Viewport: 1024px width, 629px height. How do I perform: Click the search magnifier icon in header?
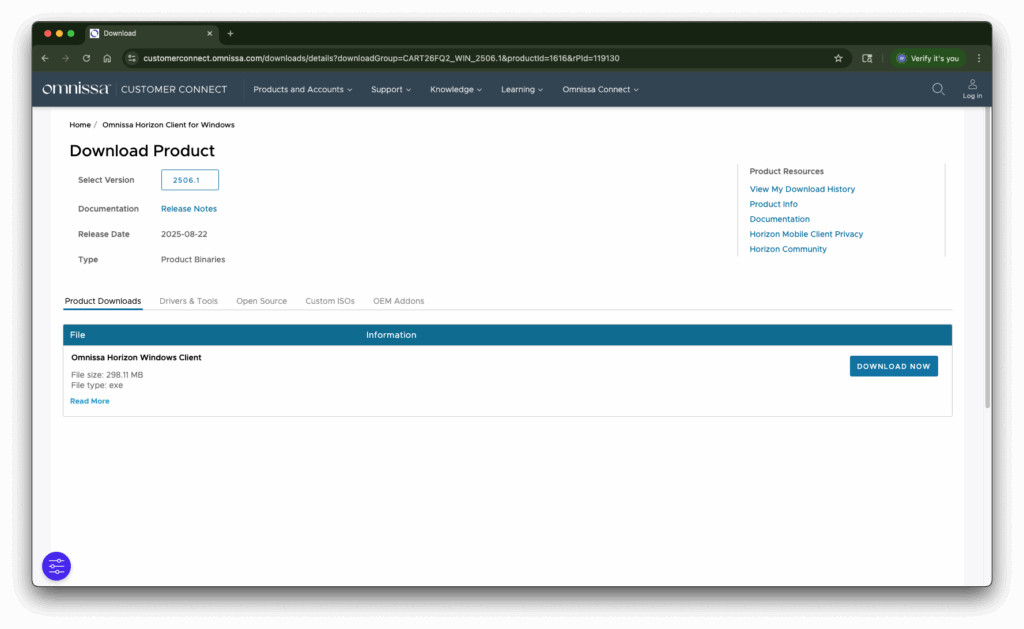[938, 89]
